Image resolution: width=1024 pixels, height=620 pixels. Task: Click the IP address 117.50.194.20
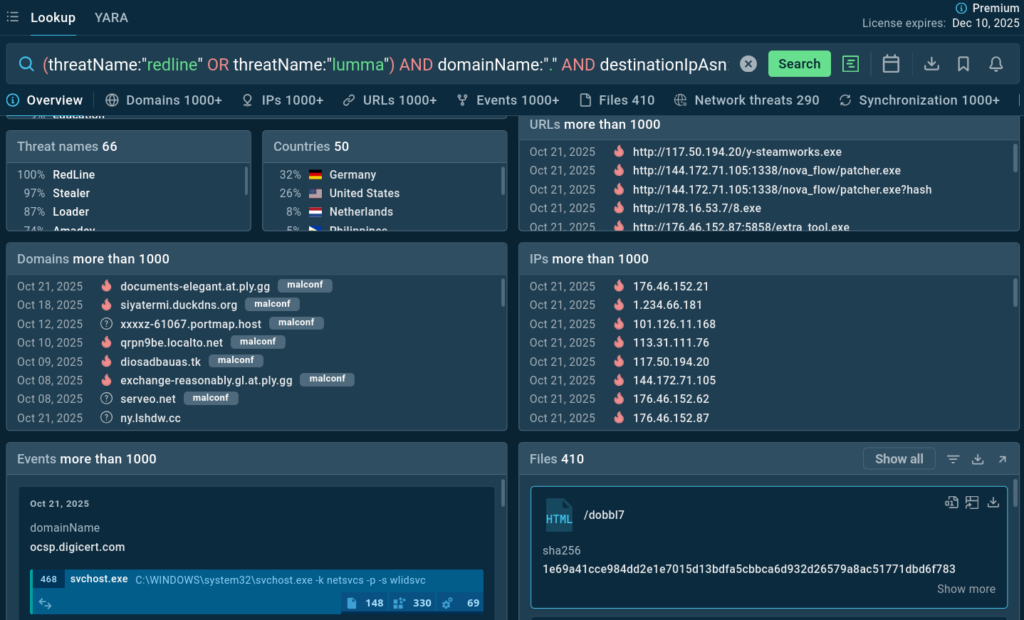point(671,362)
